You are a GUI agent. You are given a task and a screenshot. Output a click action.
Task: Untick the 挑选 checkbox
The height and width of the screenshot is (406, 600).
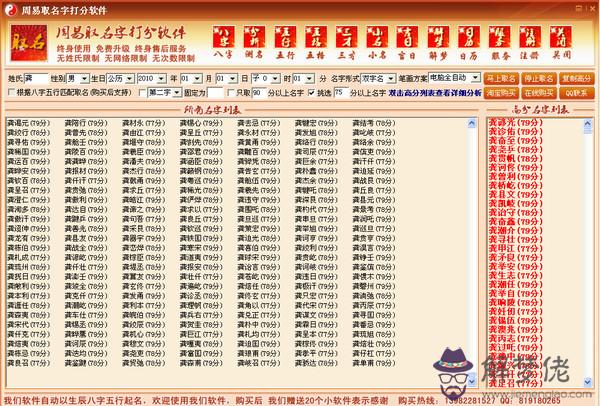pos(311,92)
